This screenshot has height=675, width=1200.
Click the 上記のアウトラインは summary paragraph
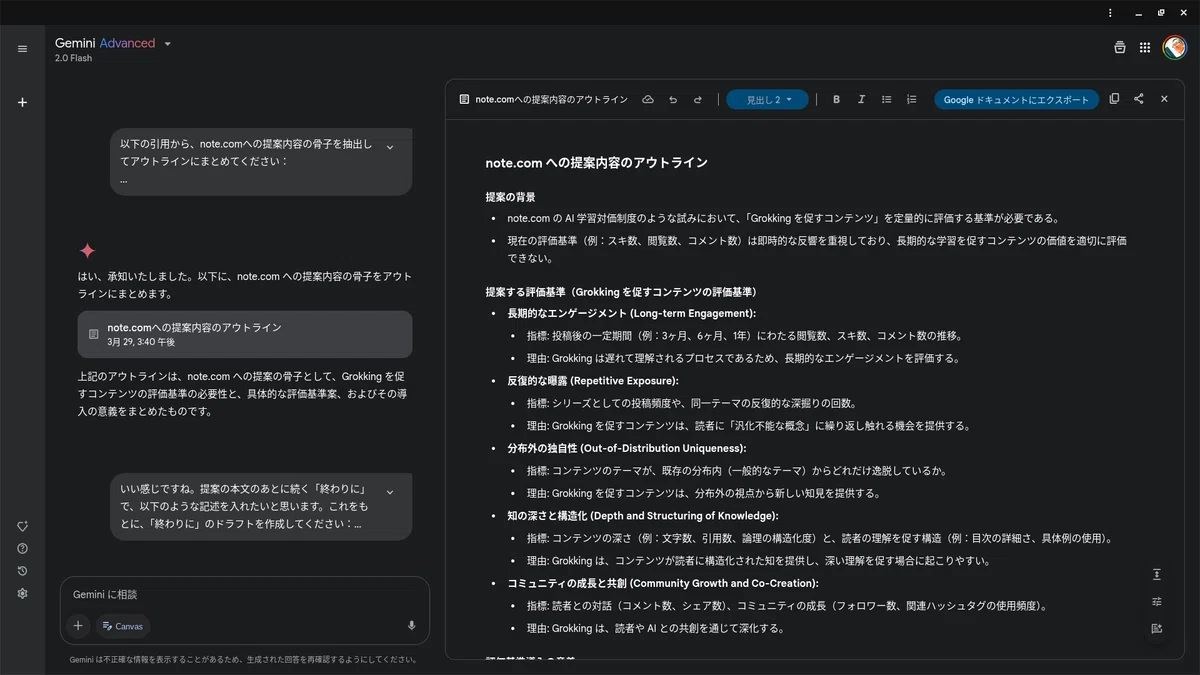point(242,394)
